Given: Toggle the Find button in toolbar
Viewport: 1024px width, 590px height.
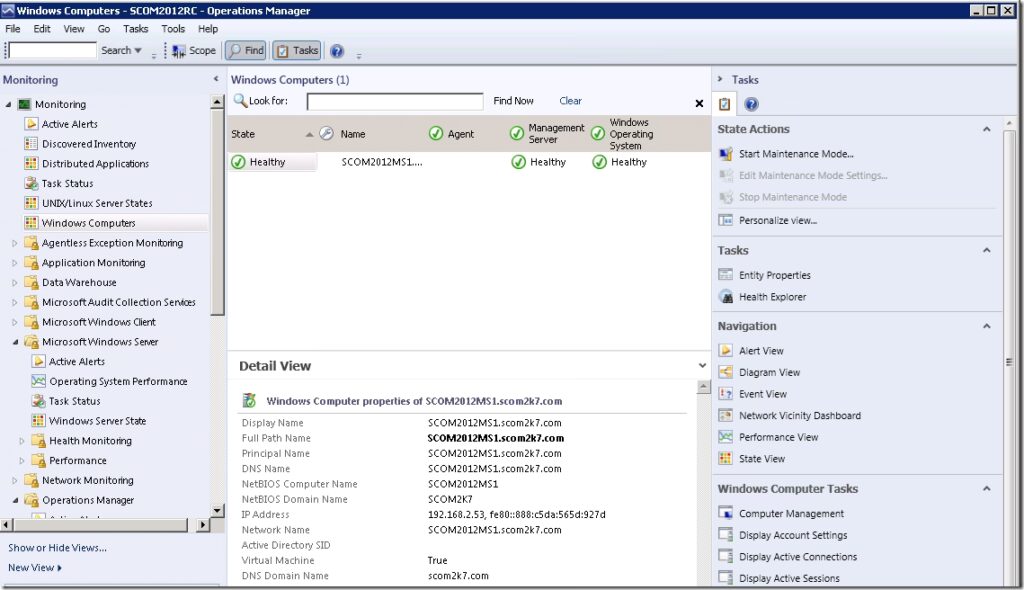Looking at the screenshot, I should click(246, 50).
